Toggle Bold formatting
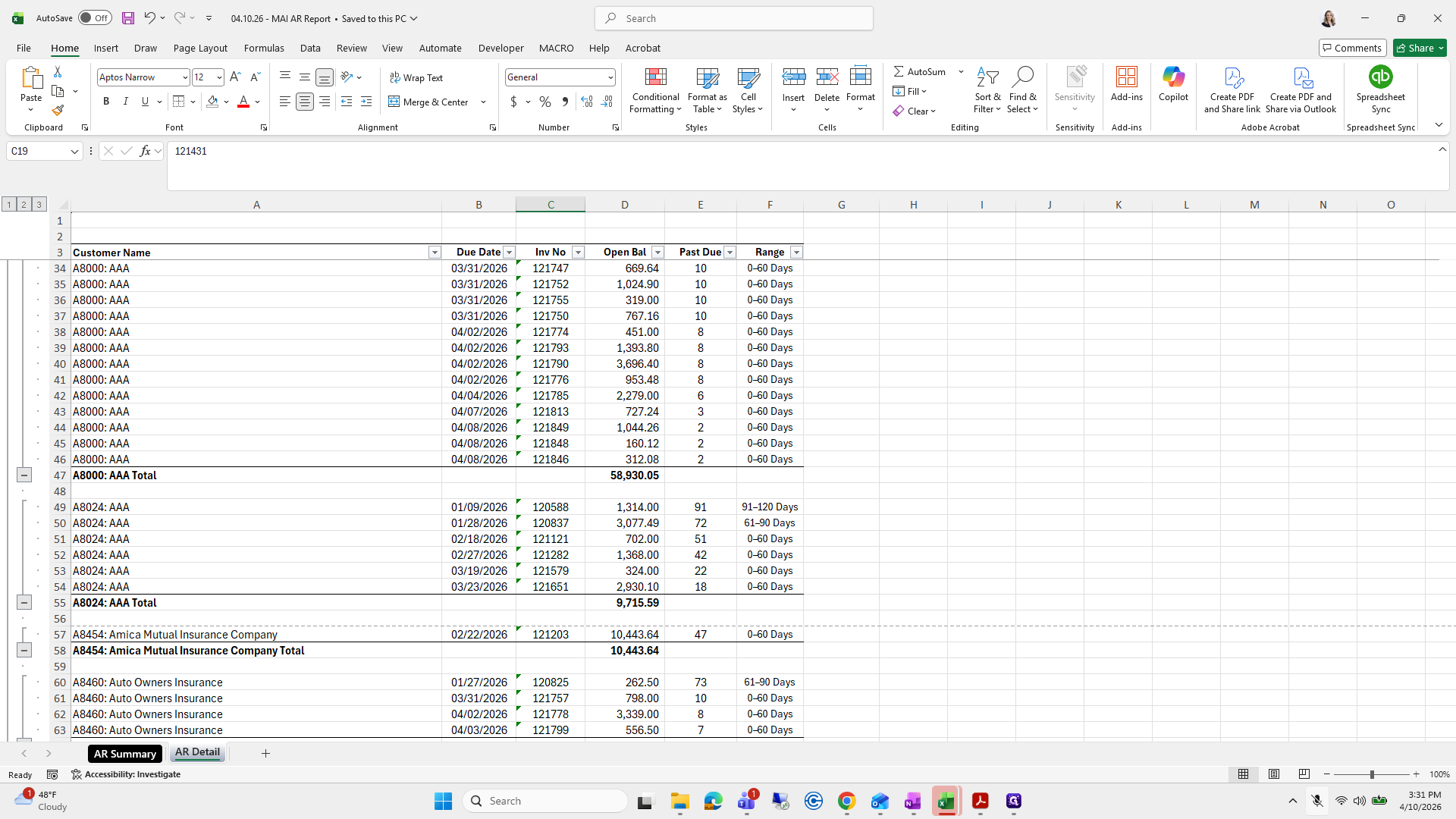 click(106, 102)
